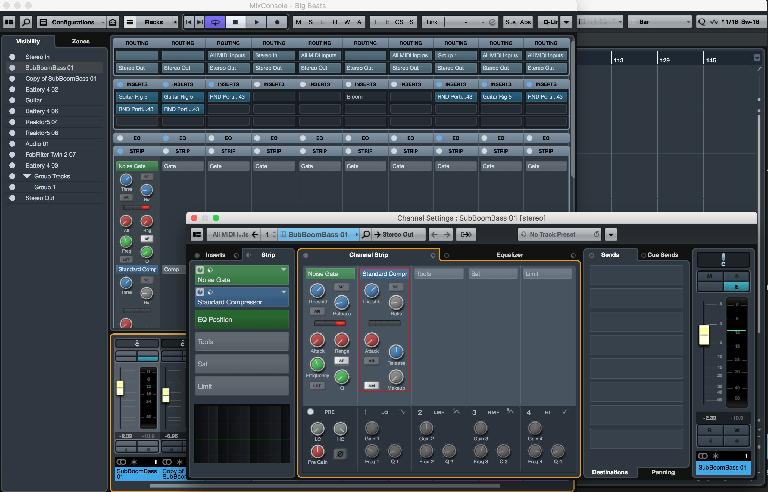Click magnifier icon in Channel Settings toolbar
768x492 pixels.
point(366,235)
